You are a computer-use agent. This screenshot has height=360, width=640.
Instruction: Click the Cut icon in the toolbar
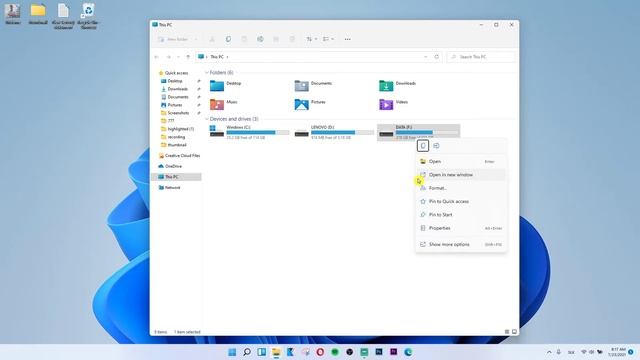tap(212, 39)
